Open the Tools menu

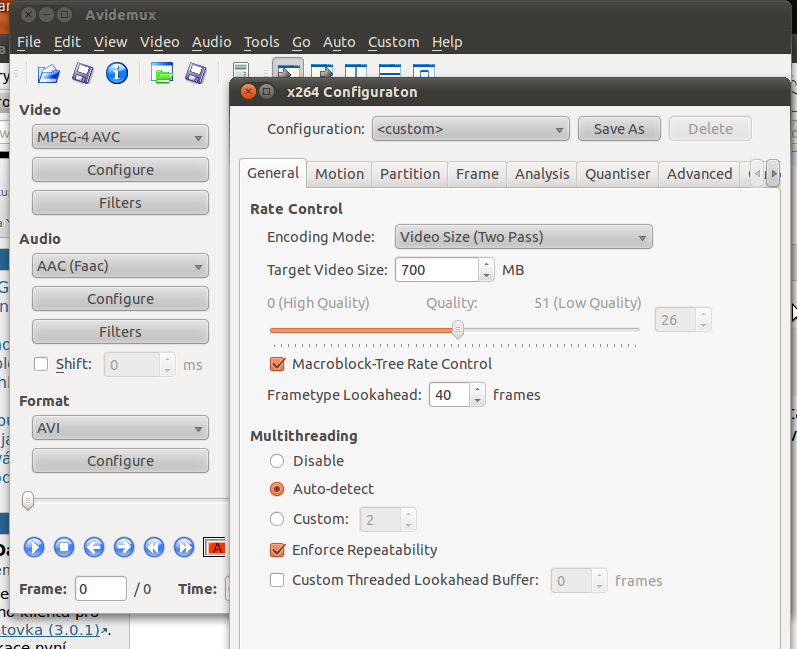tap(262, 42)
